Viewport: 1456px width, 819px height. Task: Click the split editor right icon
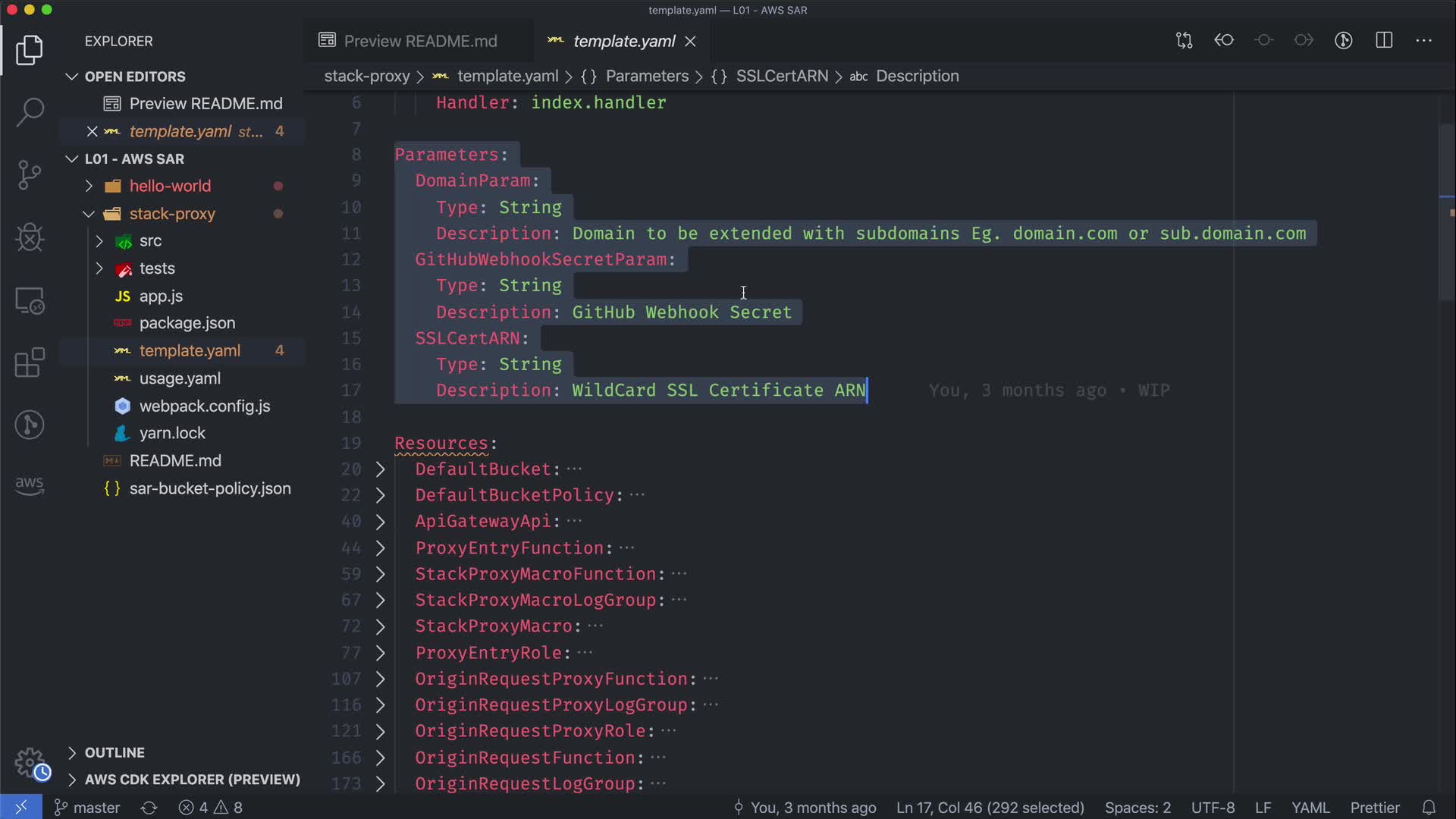coord(1384,41)
